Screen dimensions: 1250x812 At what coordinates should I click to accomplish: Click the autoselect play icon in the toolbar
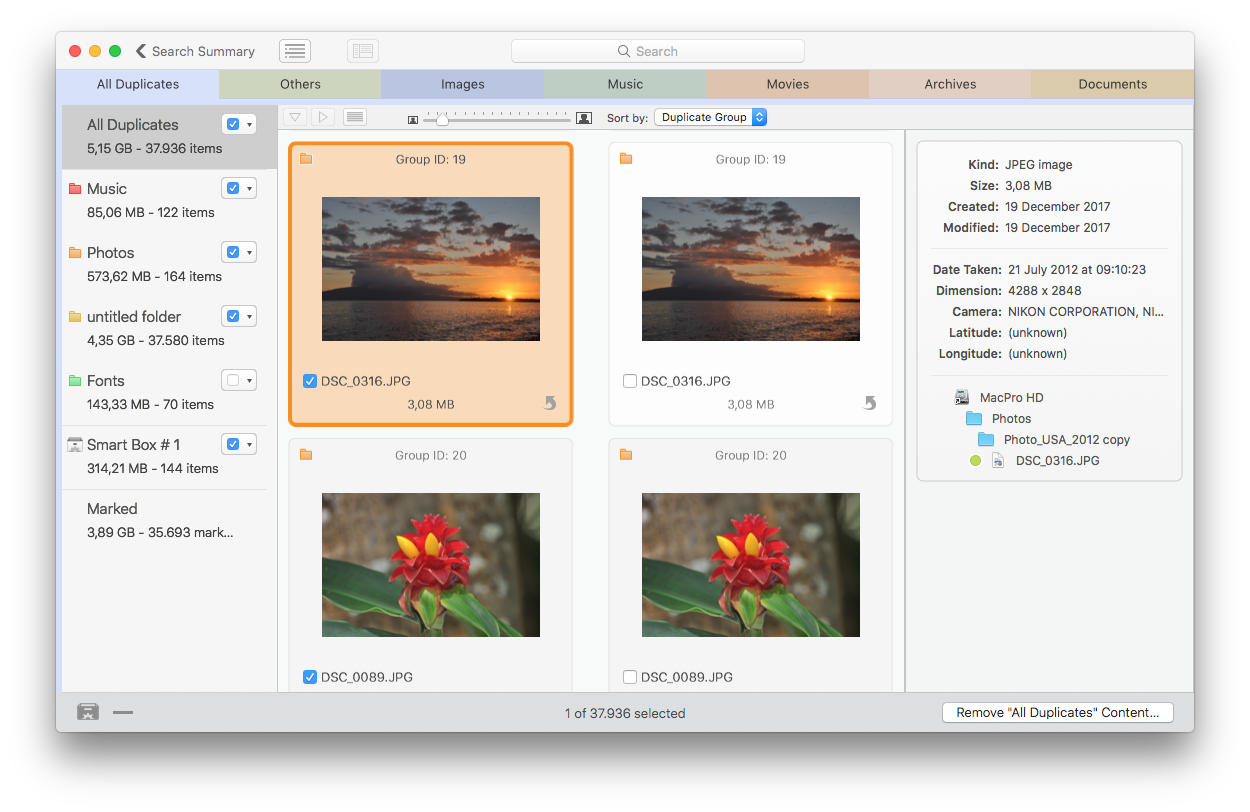coord(323,117)
